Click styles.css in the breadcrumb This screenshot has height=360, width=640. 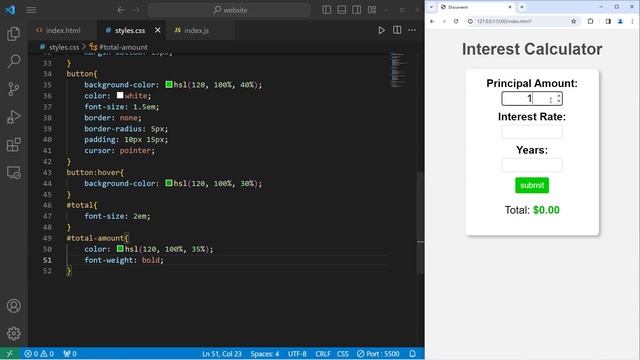coord(64,47)
